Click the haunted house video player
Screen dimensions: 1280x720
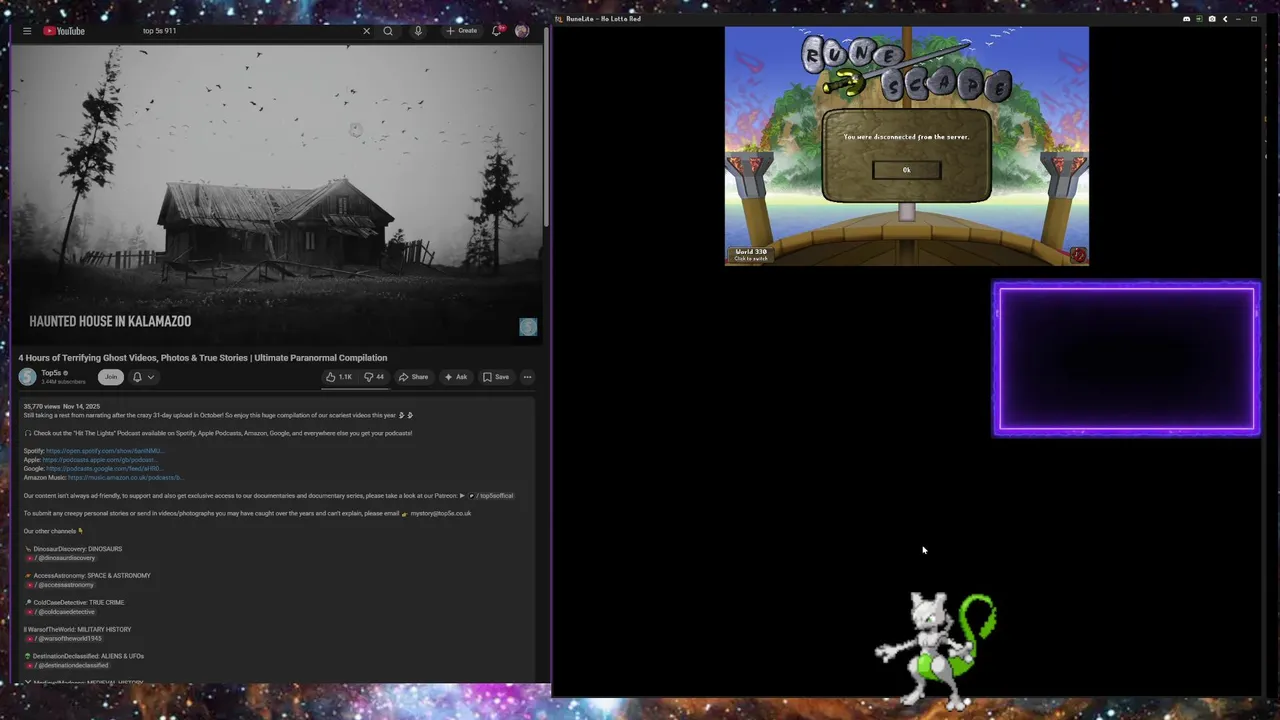click(277, 194)
